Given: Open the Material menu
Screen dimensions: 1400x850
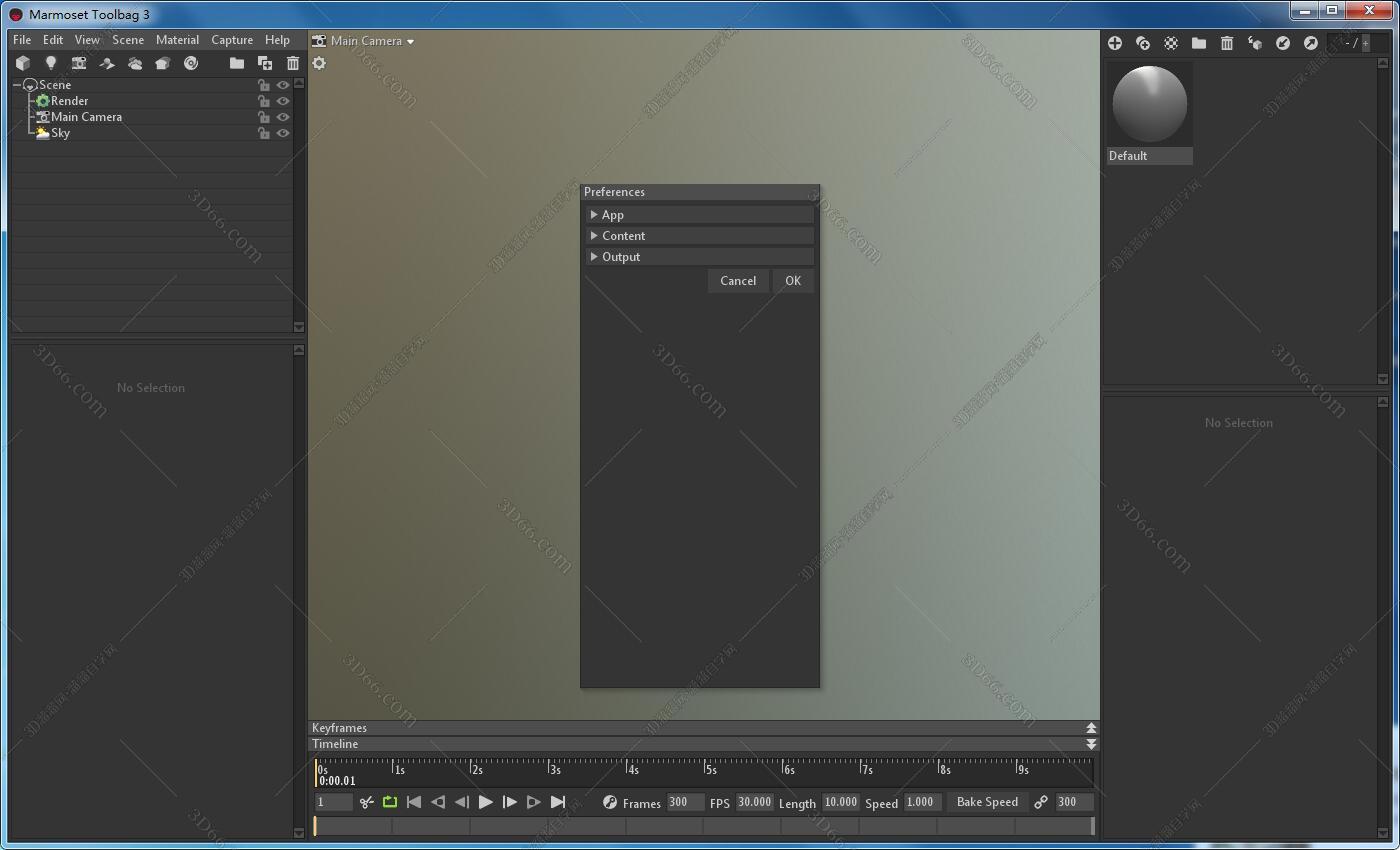Looking at the screenshot, I should 177,40.
